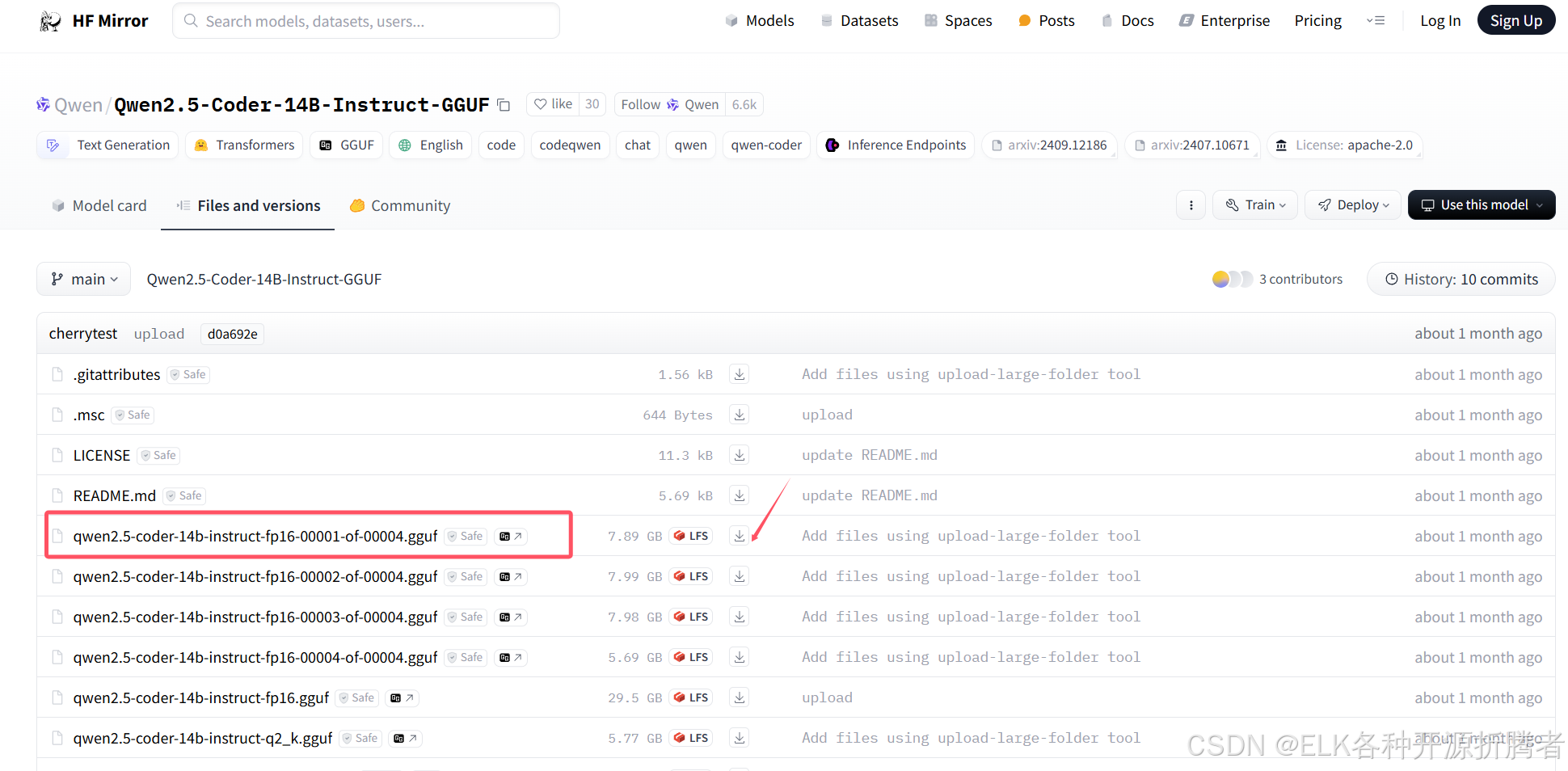Image resolution: width=1568 pixels, height=771 pixels.
Task: Click the GGUF tag
Action: click(347, 145)
